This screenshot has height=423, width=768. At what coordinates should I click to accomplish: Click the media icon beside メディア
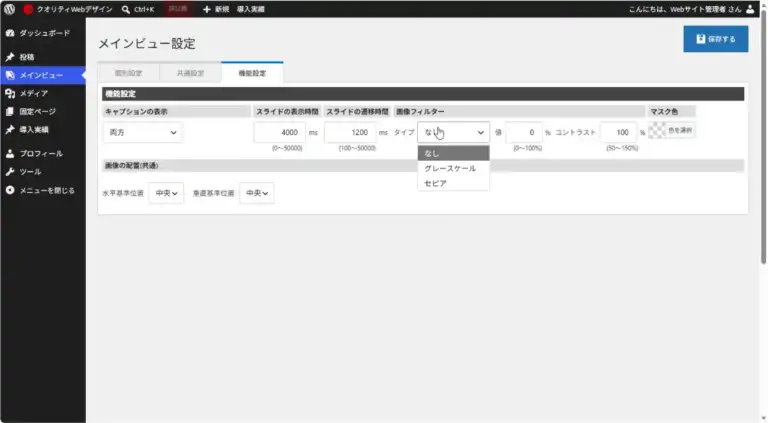10,93
